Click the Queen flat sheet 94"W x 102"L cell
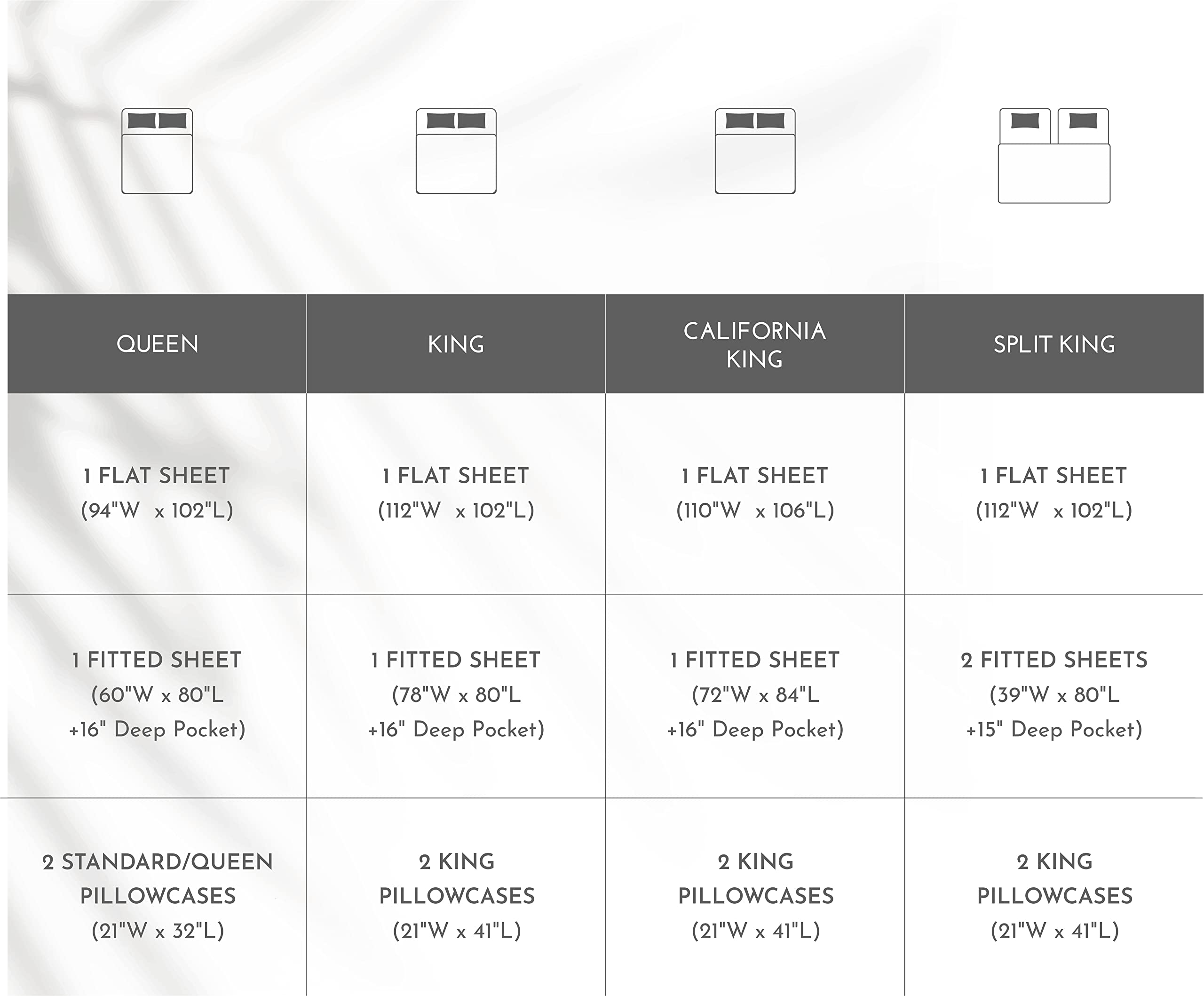 tap(157, 493)
